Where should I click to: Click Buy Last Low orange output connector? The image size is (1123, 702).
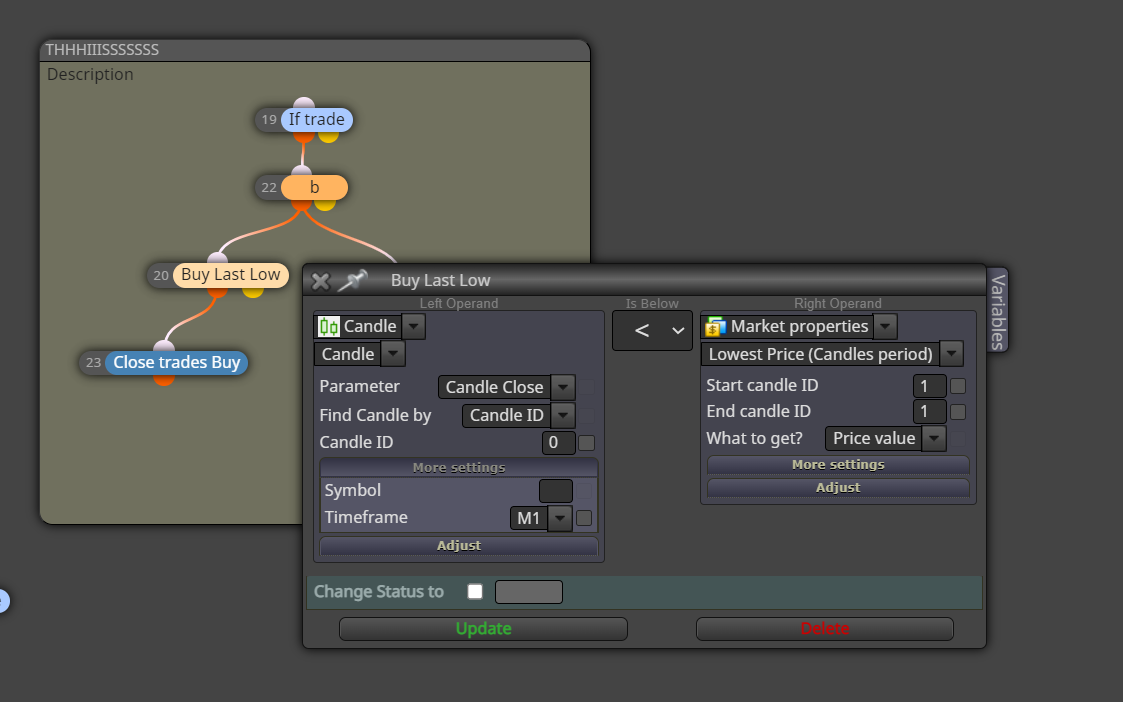(218, 292)
